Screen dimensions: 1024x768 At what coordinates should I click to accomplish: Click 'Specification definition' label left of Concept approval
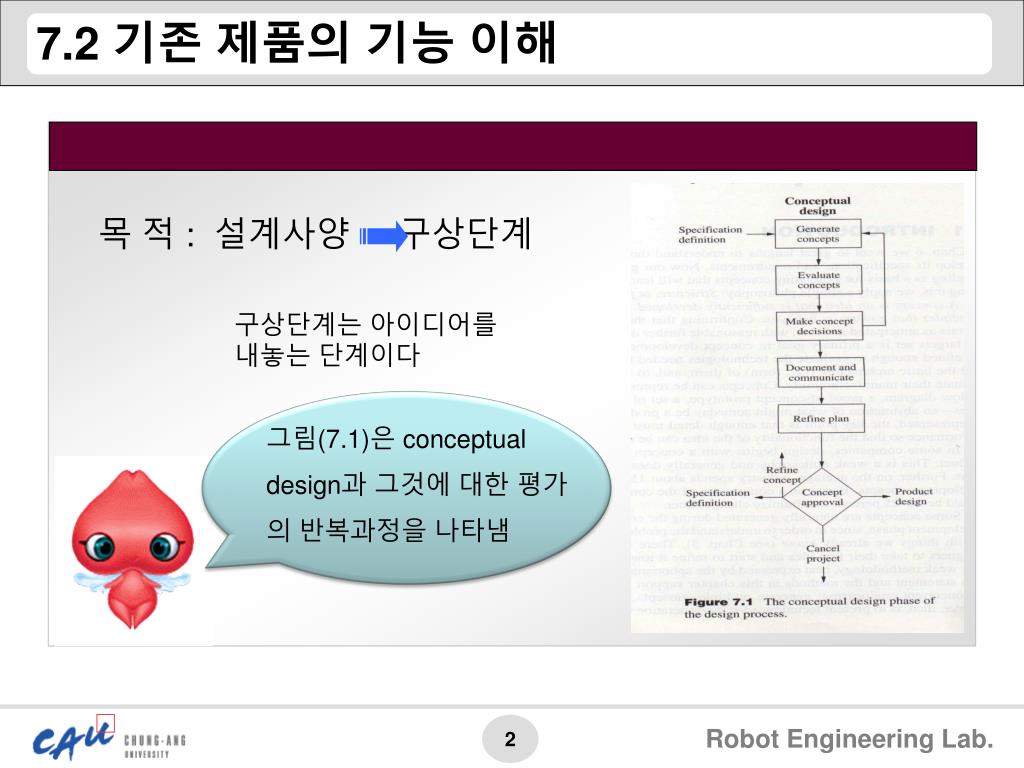[717, 498]
